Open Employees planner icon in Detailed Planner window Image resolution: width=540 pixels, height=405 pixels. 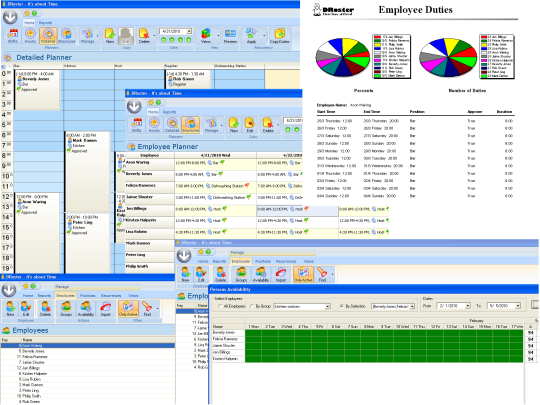point(66,36)
